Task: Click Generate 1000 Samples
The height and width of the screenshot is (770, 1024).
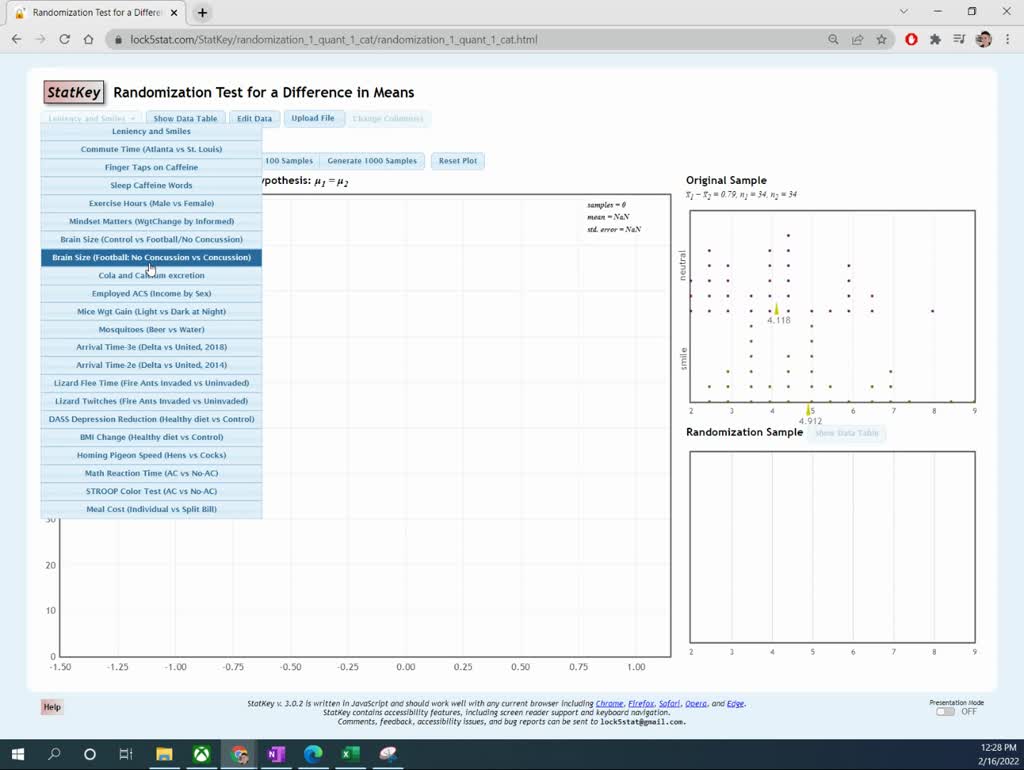Action: (x=372, y=161)
